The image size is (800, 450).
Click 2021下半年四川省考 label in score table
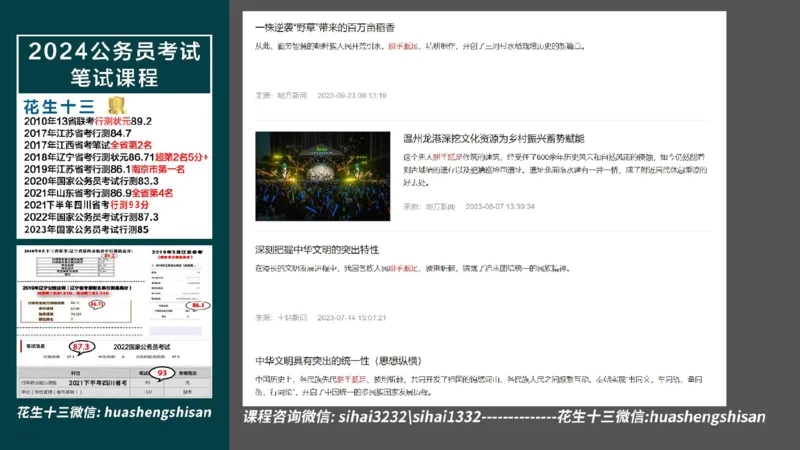click(x=97, y=383)
